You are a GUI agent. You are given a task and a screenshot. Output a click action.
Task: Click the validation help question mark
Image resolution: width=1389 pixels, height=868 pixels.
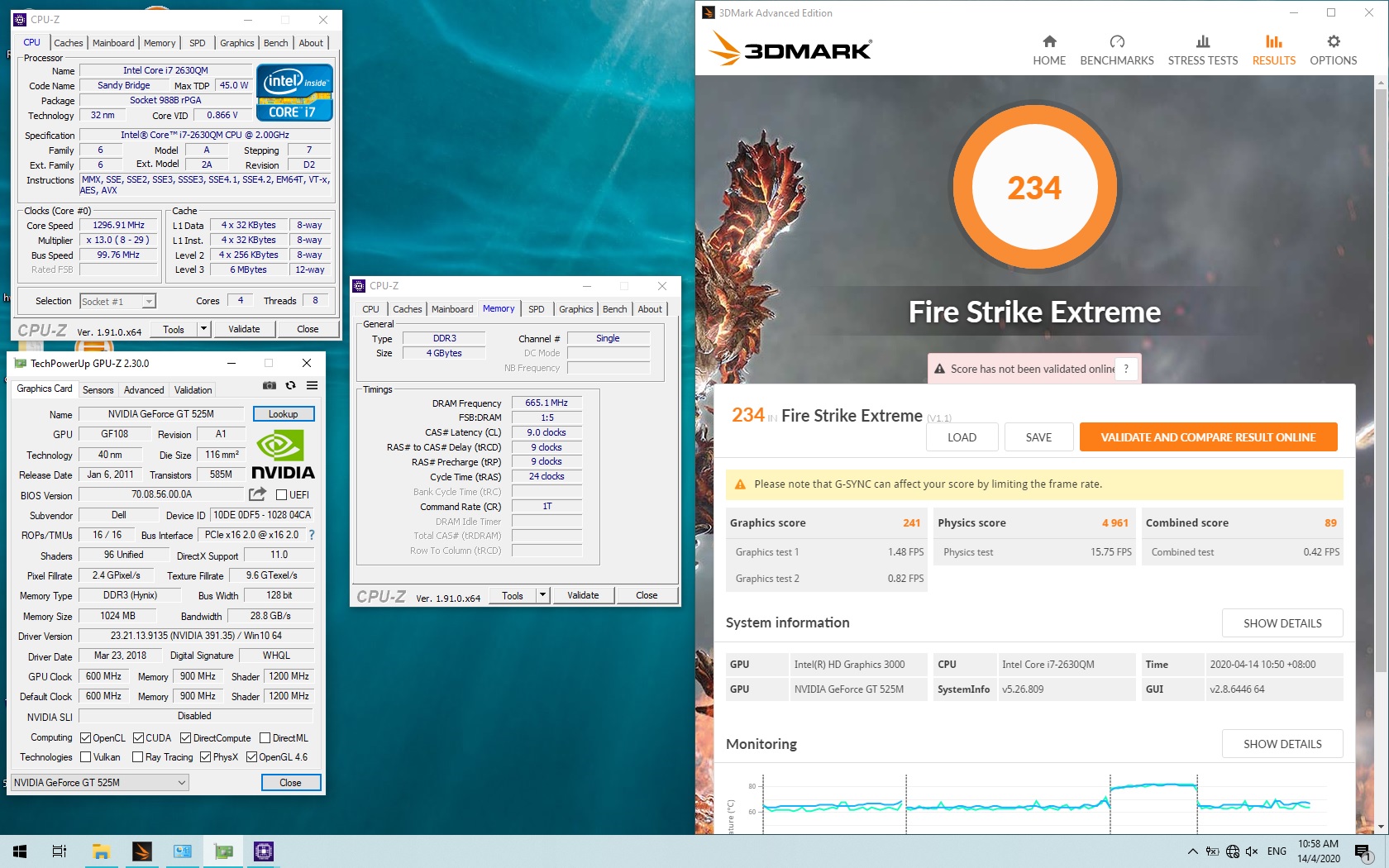(1126, 369)
